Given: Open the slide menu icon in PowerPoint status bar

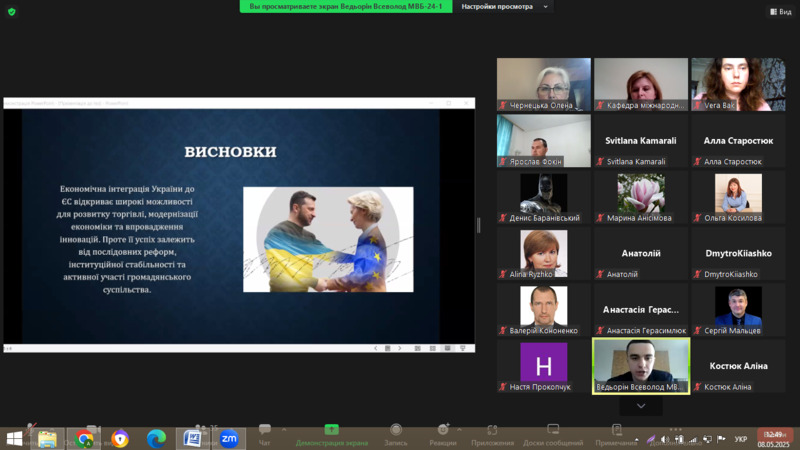Looking at the screenshot, I should pyautogui.click(x=388, y=348).
